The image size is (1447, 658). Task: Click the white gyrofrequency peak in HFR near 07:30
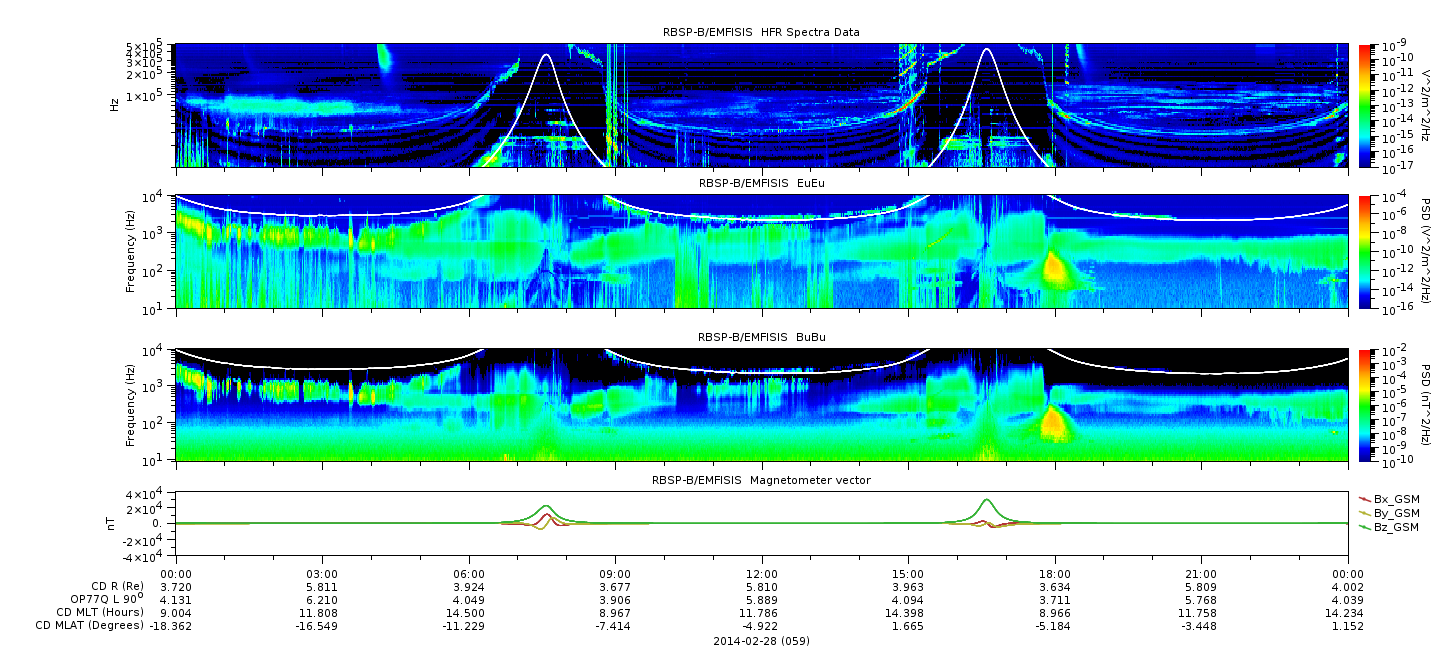click(x=546, y=57)
